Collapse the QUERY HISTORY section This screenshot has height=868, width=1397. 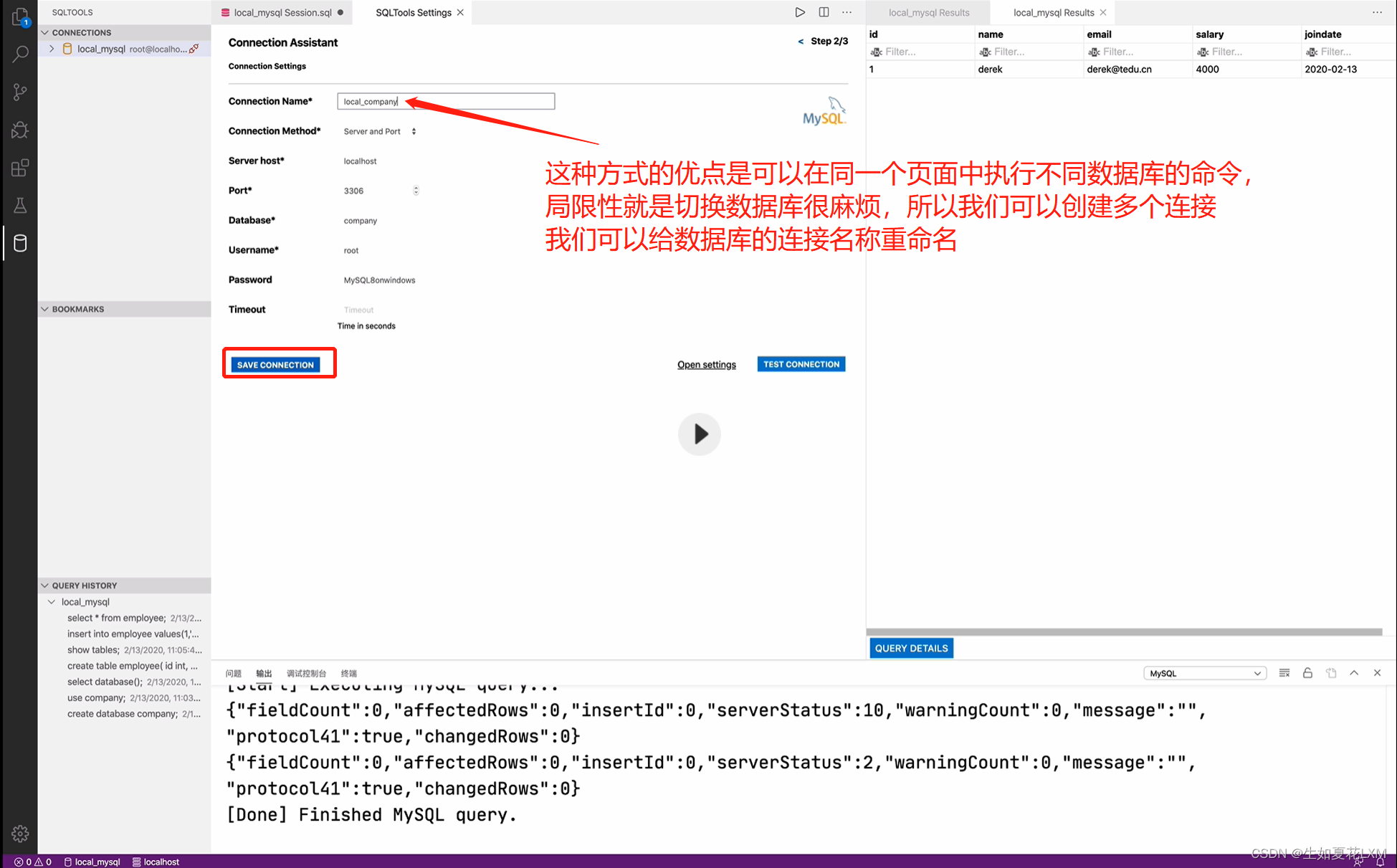click(x=45, y=586)
